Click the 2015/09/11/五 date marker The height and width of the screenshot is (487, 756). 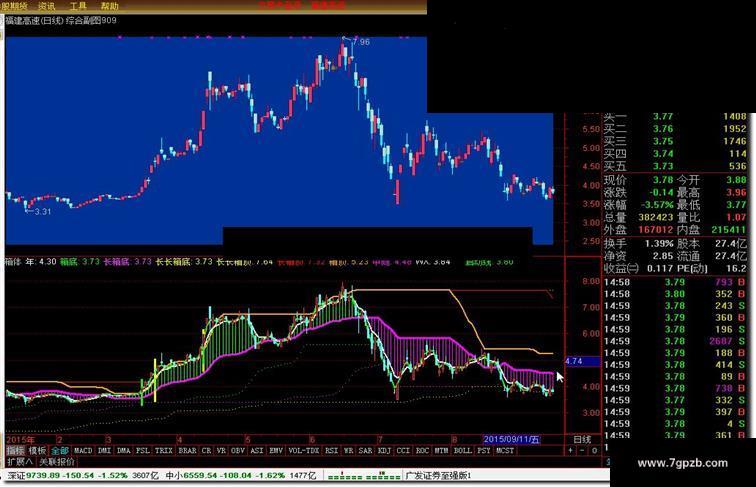click(512, 439)
